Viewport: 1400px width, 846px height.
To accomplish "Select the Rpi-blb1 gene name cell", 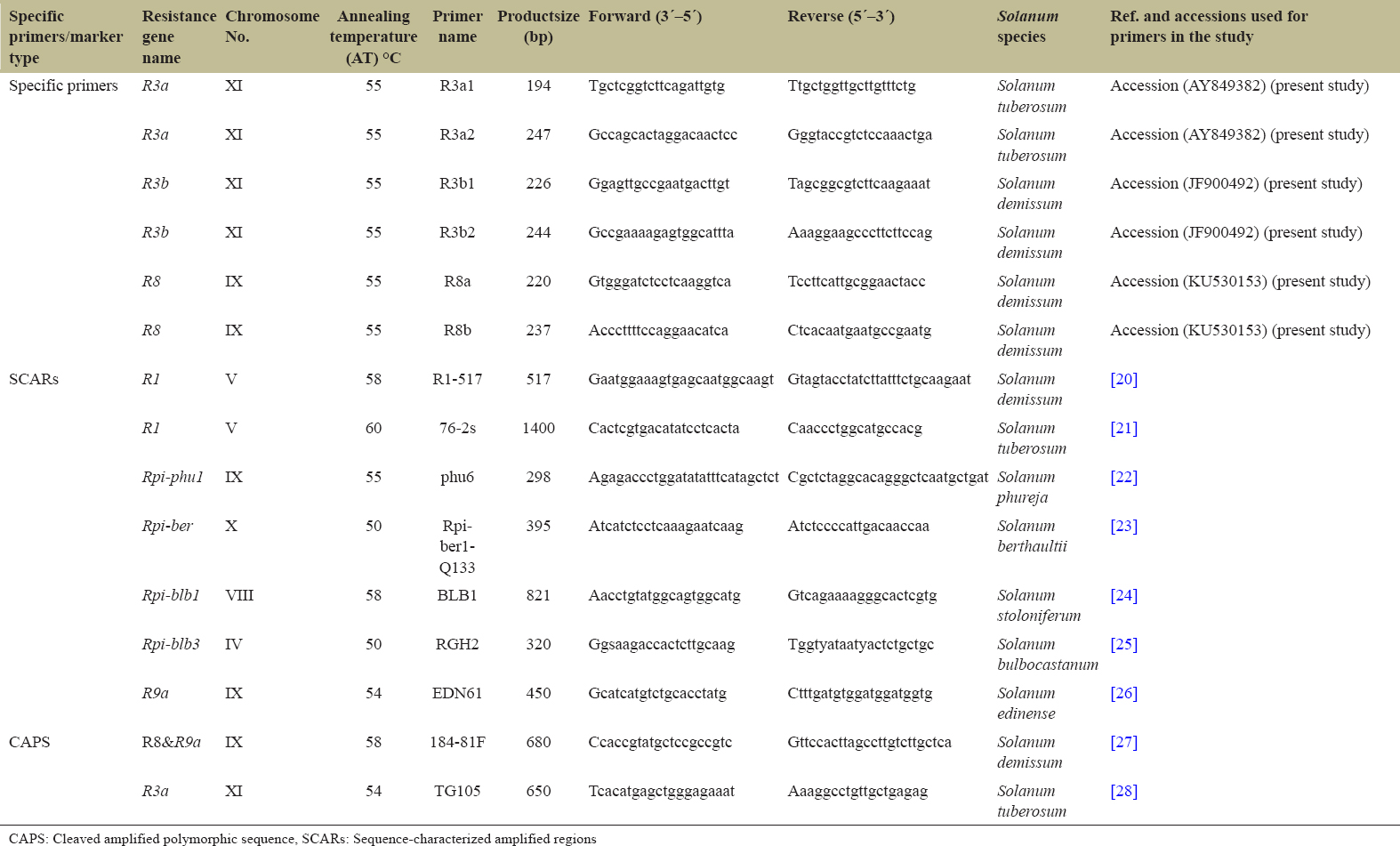I will 171,595.
